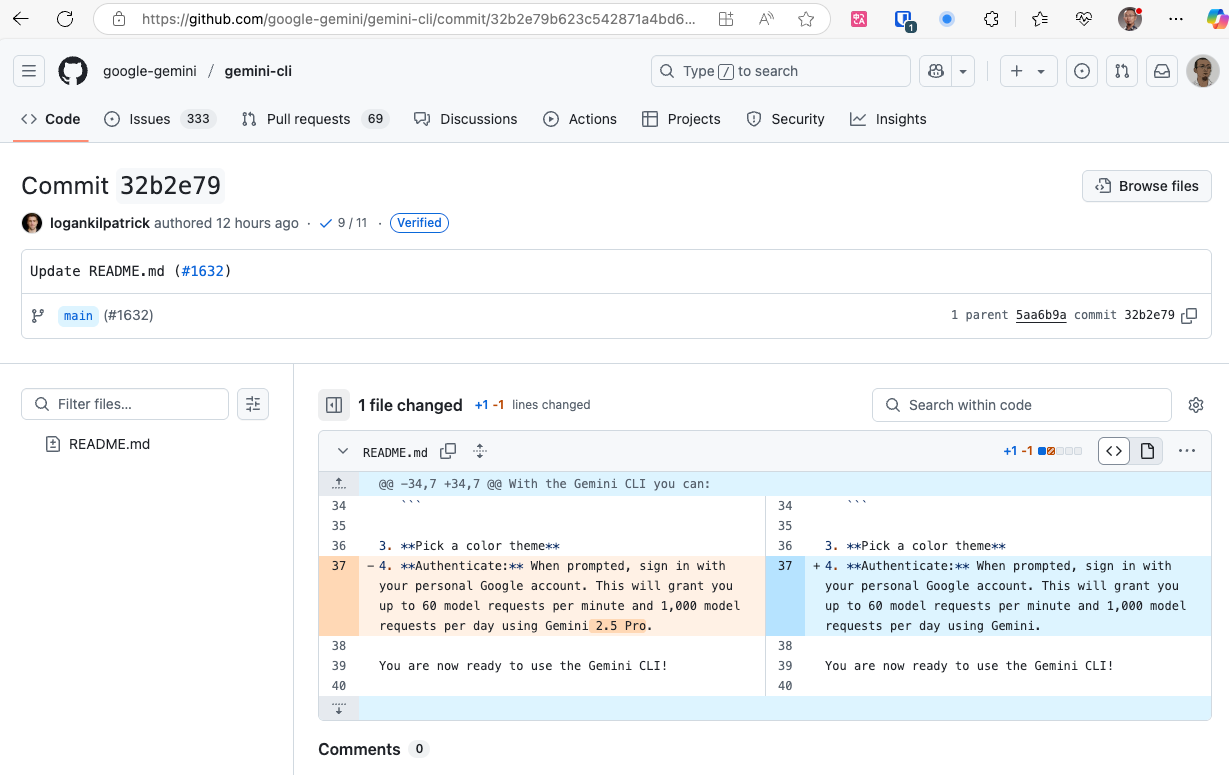Open GitHub Copilot chat icon
Viewport: 1229px width, 775px height.
point(936,71)
